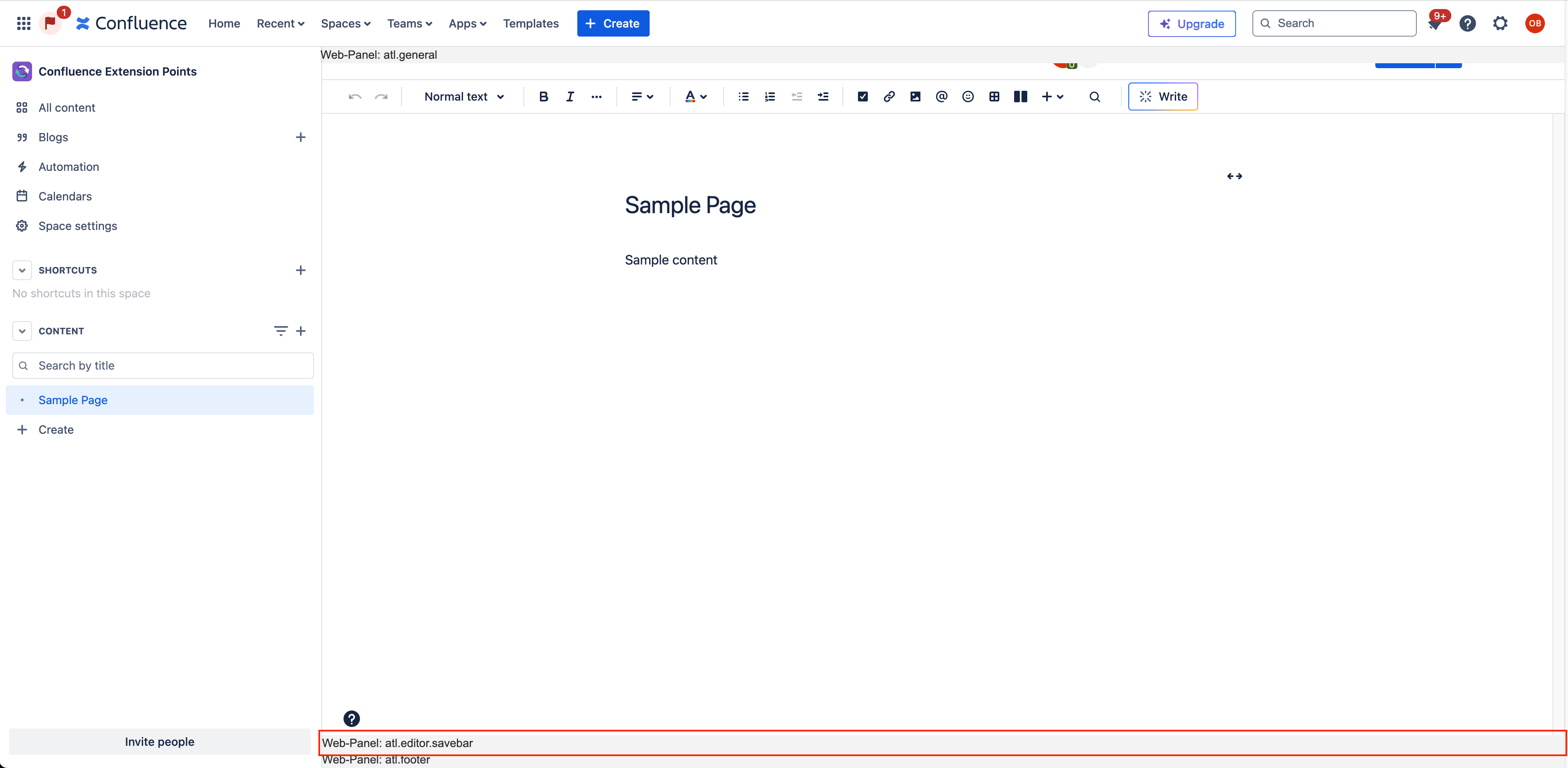
Task: Click Invite people button
Action: (x=159, y=742)
